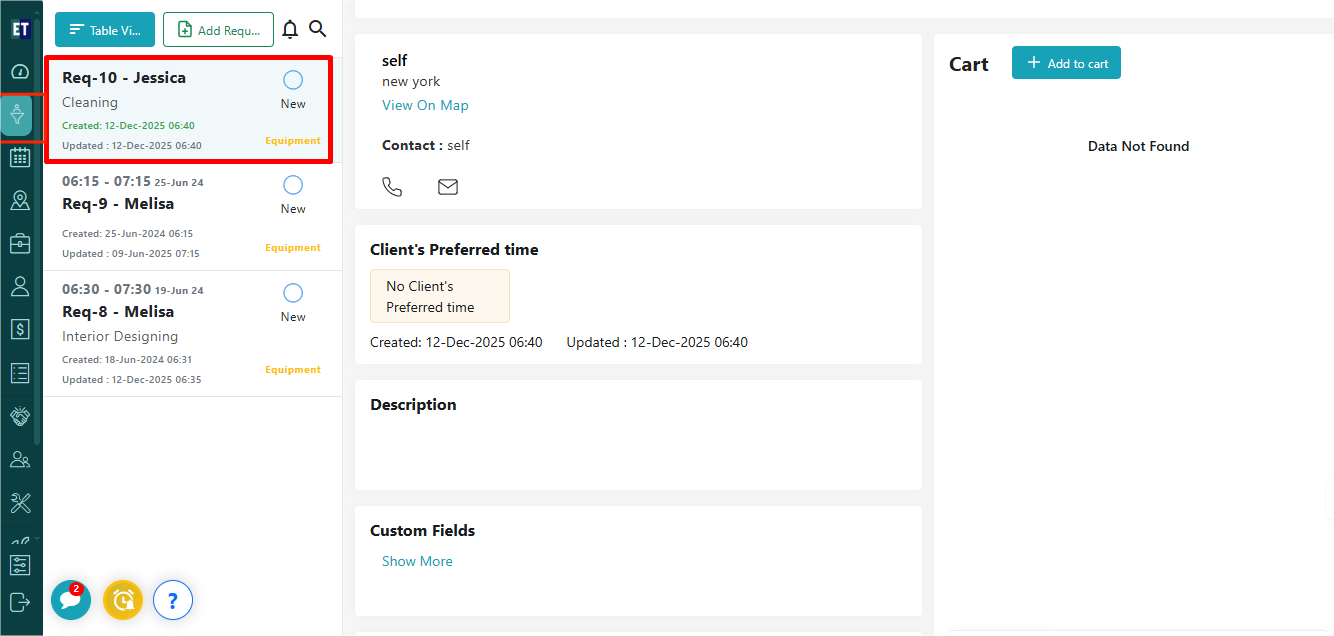Open the calendar icon in sidebar
1334x636 pixels.
[19, 158]
